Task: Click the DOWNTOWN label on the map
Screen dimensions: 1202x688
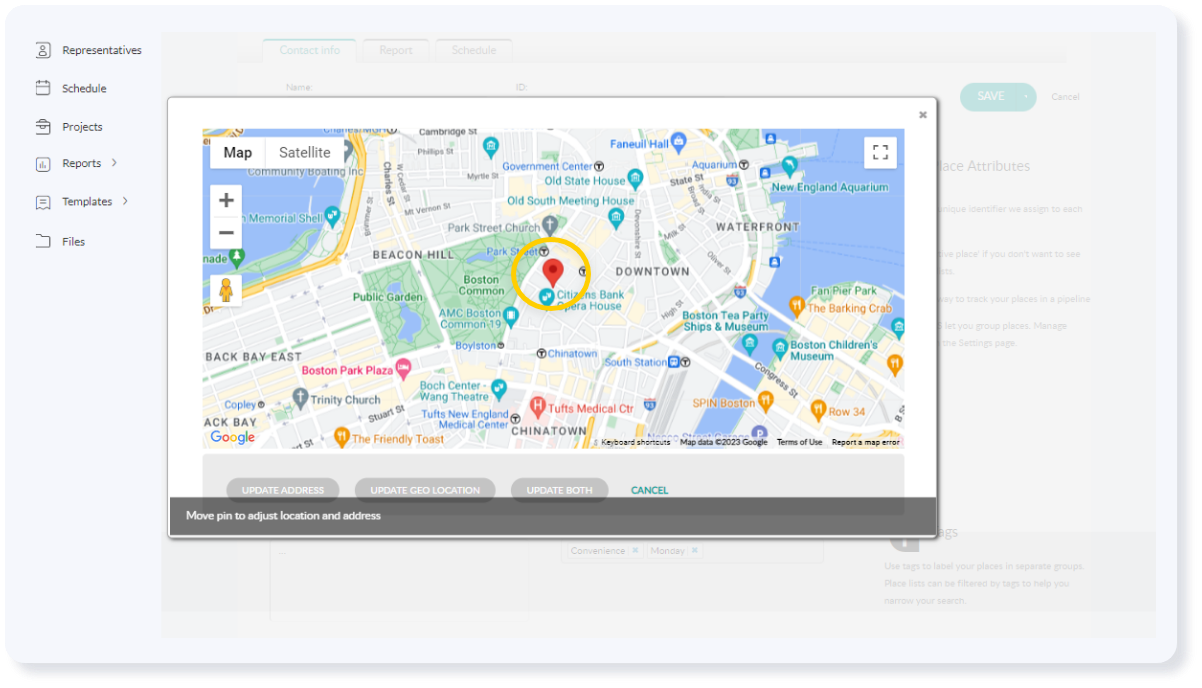Action: pyautogui.click(x=652, y=271)
